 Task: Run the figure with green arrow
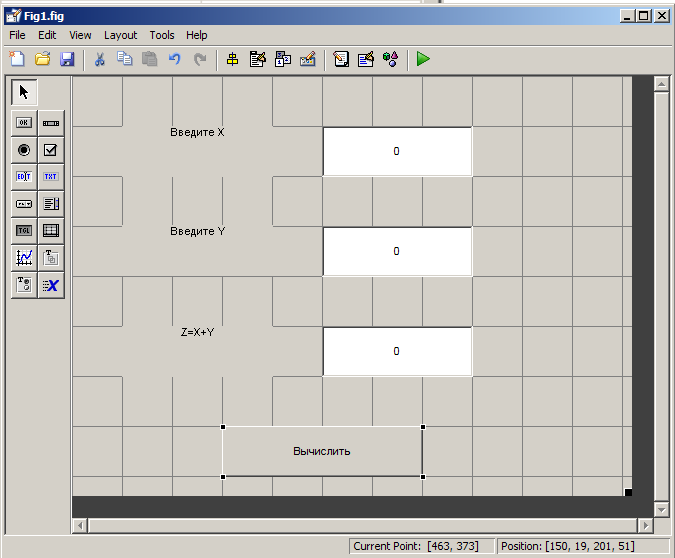[x=423, y=59]
